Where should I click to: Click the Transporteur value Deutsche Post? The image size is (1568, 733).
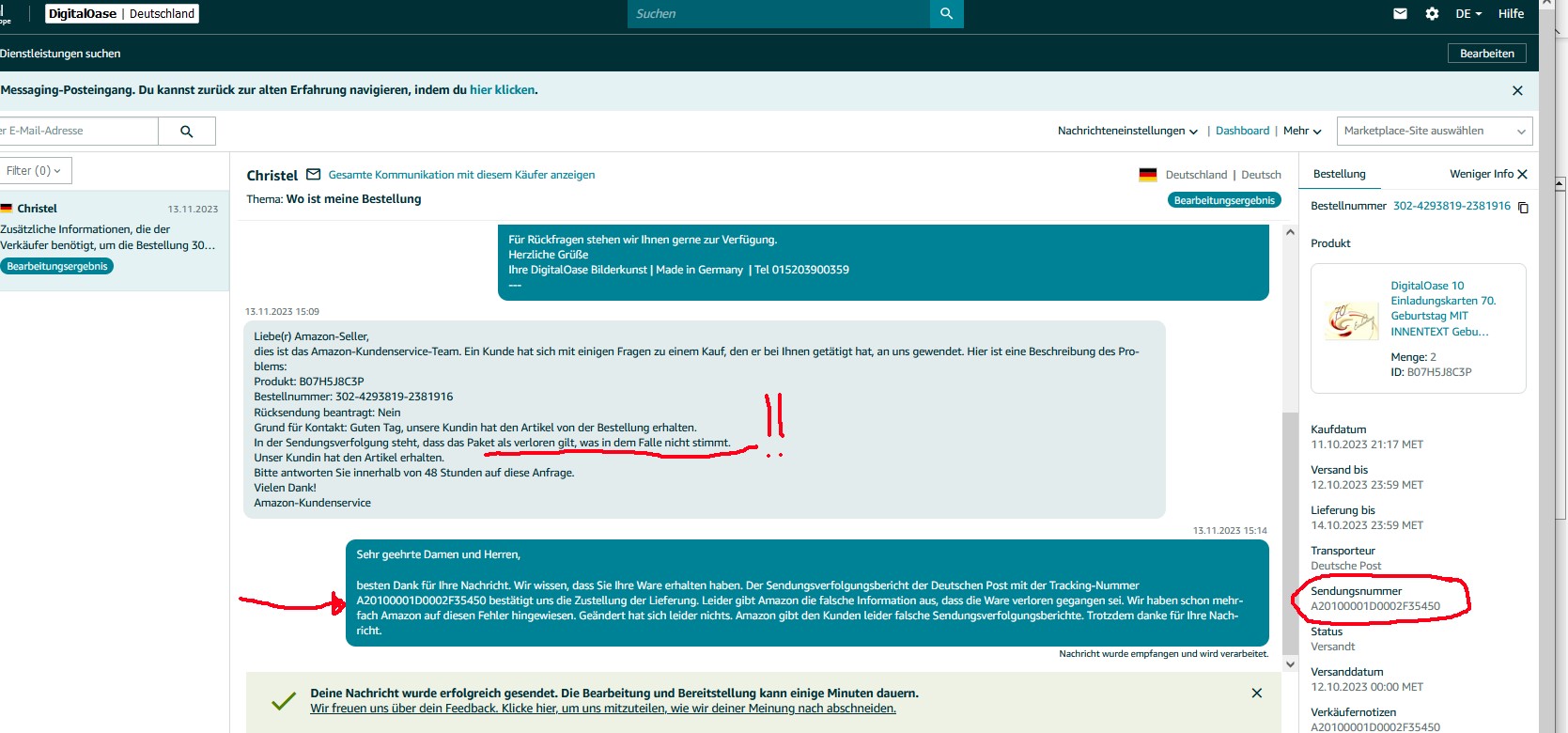pos(1345,567)
